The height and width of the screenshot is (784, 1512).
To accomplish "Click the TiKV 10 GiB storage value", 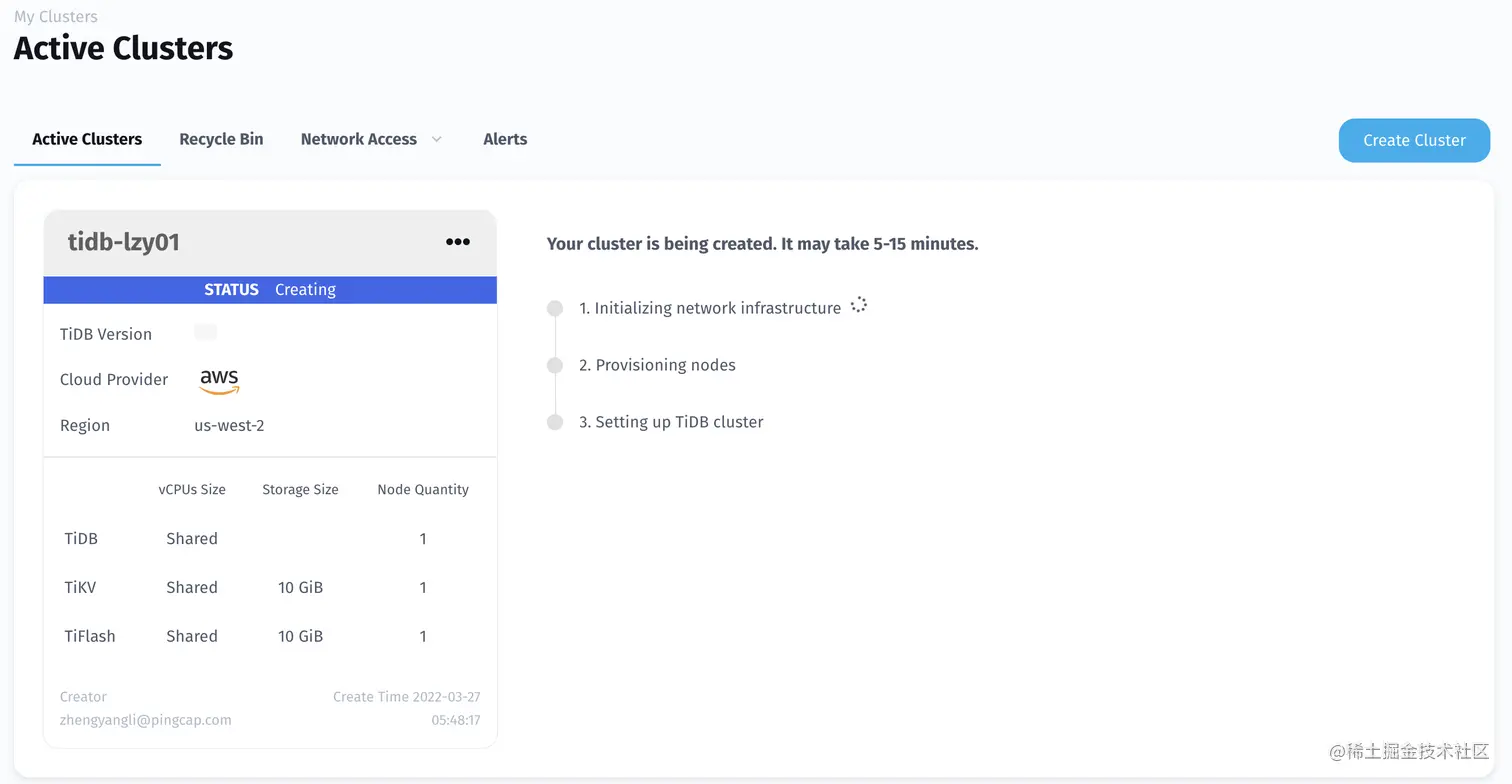I will coord(300,588).
